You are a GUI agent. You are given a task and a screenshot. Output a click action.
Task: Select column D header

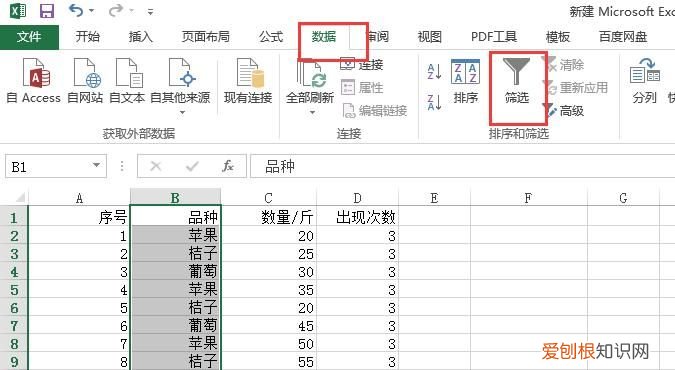tap(357, 198)
